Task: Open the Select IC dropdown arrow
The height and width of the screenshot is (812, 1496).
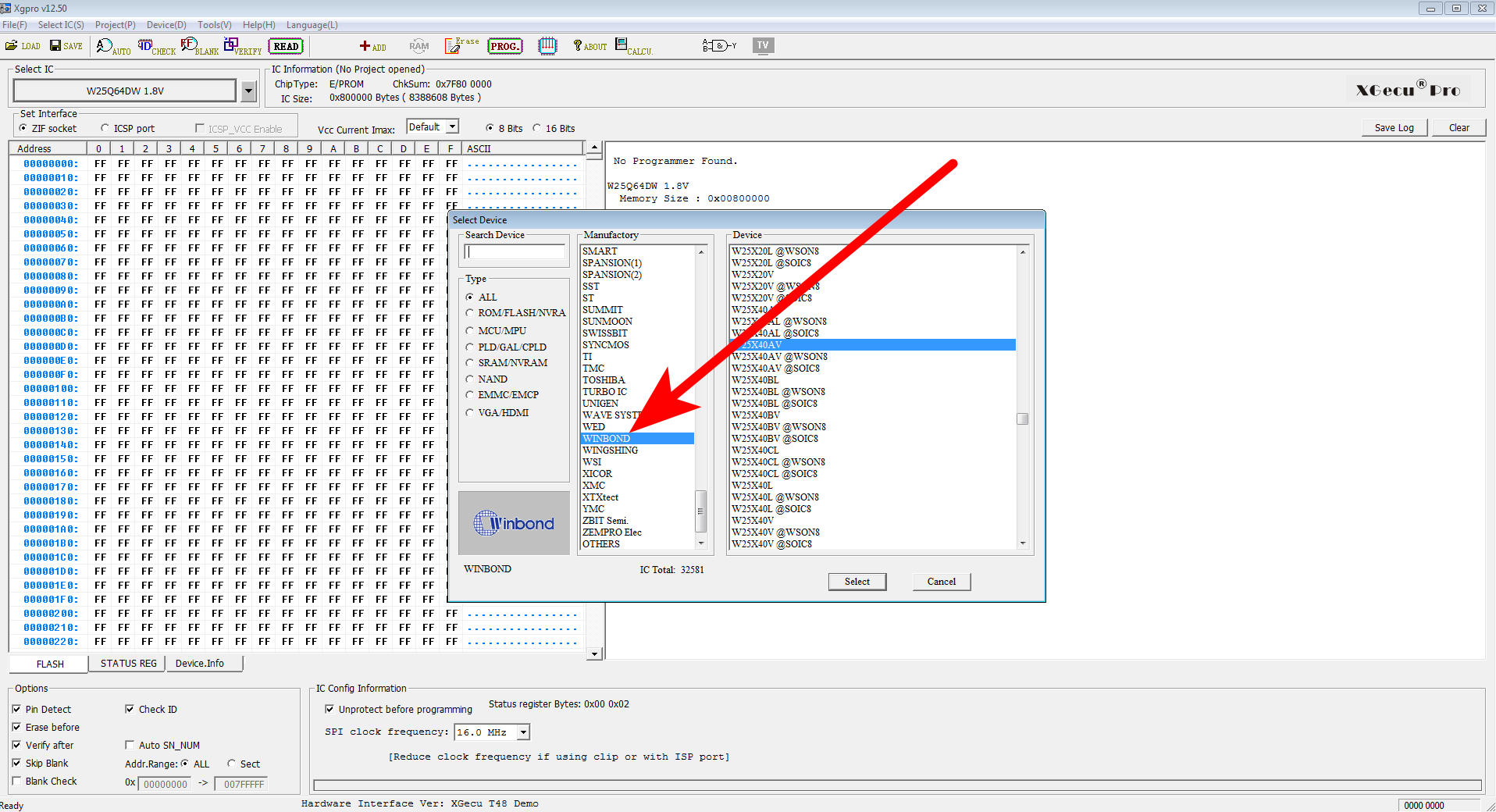Action: (x=248, y=91)
